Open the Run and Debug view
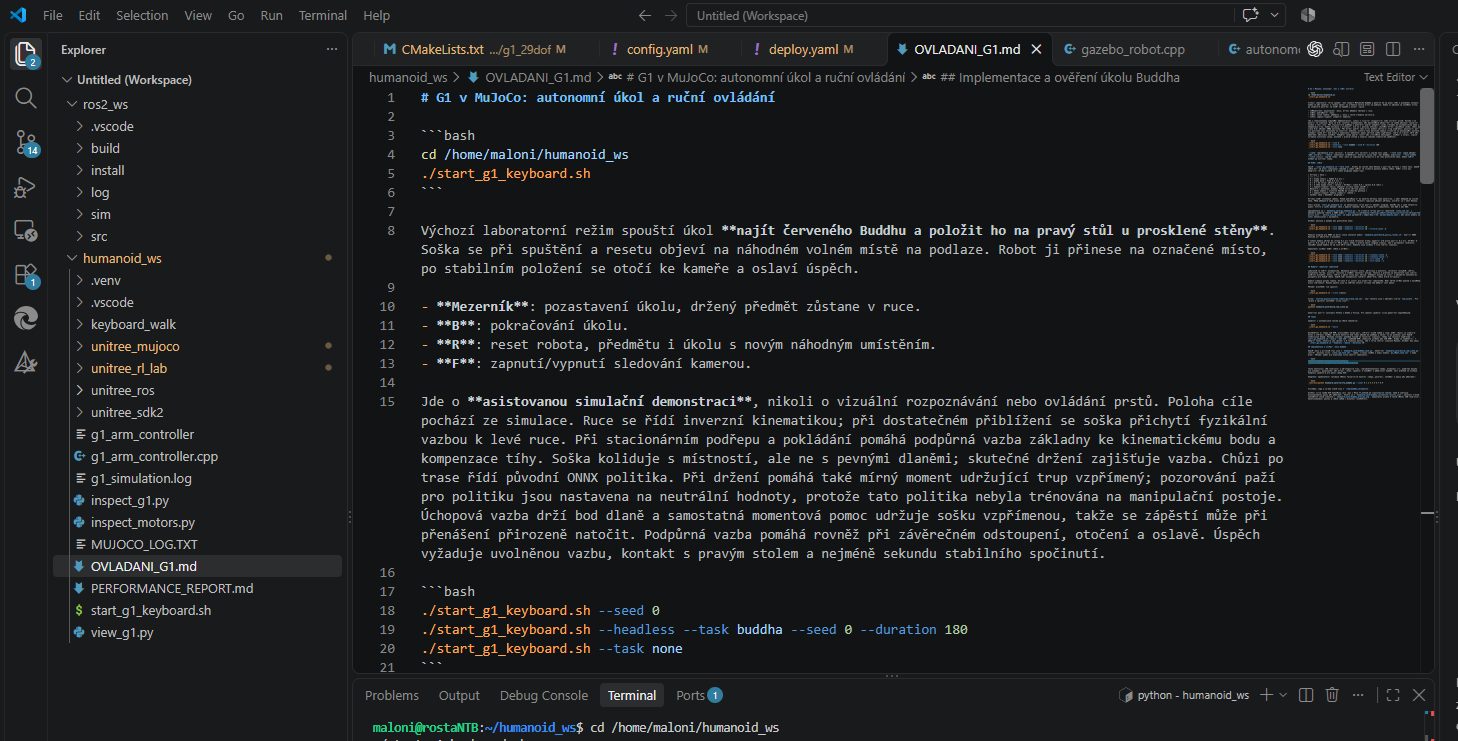This screenshot has height=741, width=1458. [x=26, y=187]
